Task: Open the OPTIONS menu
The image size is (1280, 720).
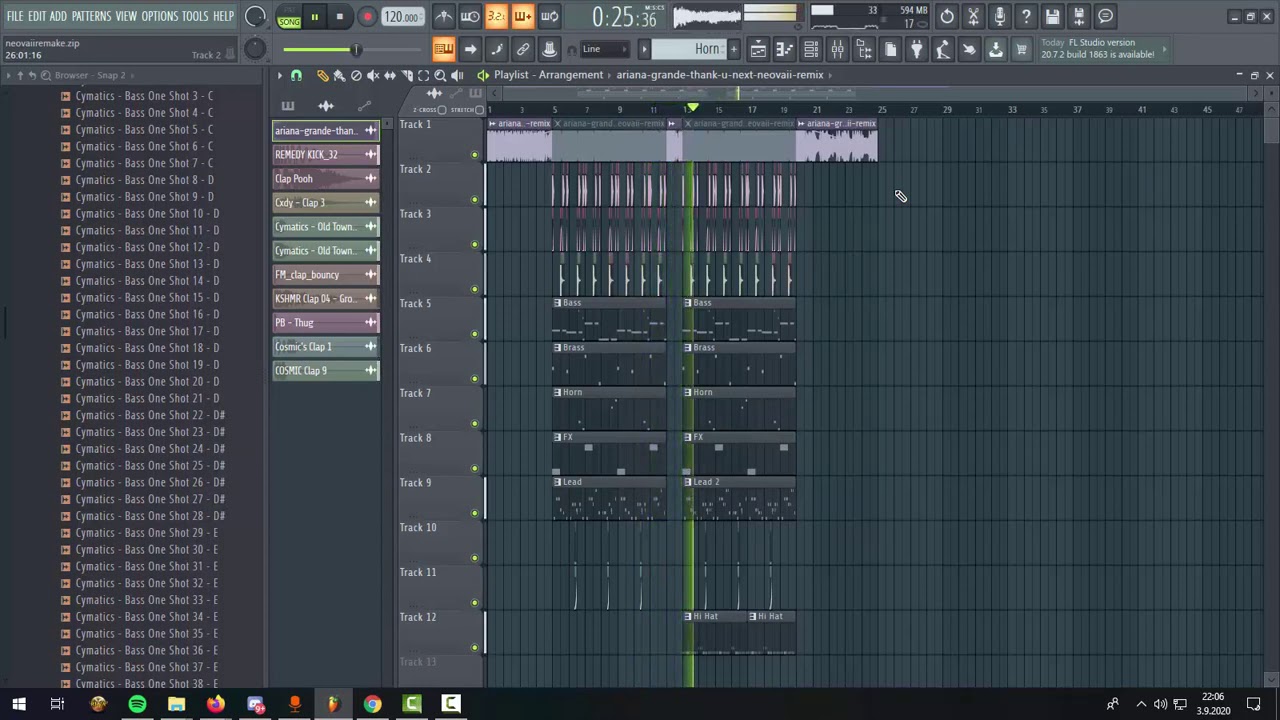Action: [159, 16]
